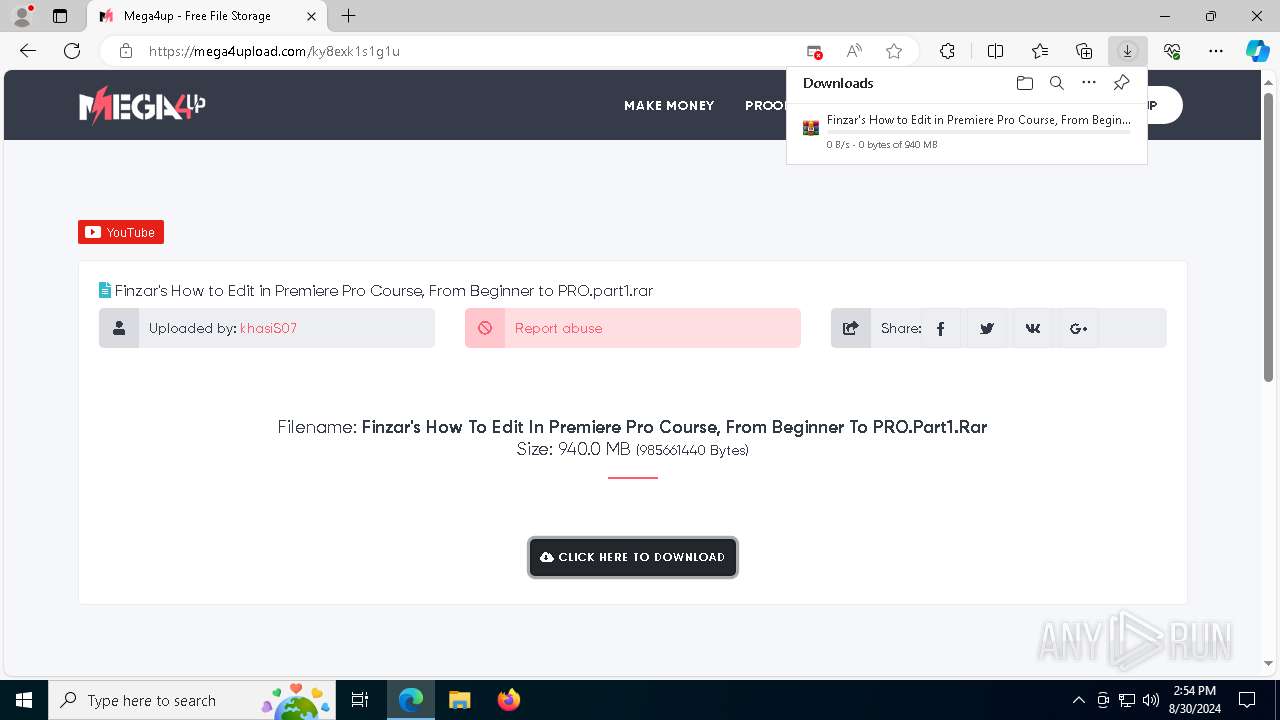The image size is (1280, 720).
Task: Open more options in the Downloads panel
Action: (1089, 83)
